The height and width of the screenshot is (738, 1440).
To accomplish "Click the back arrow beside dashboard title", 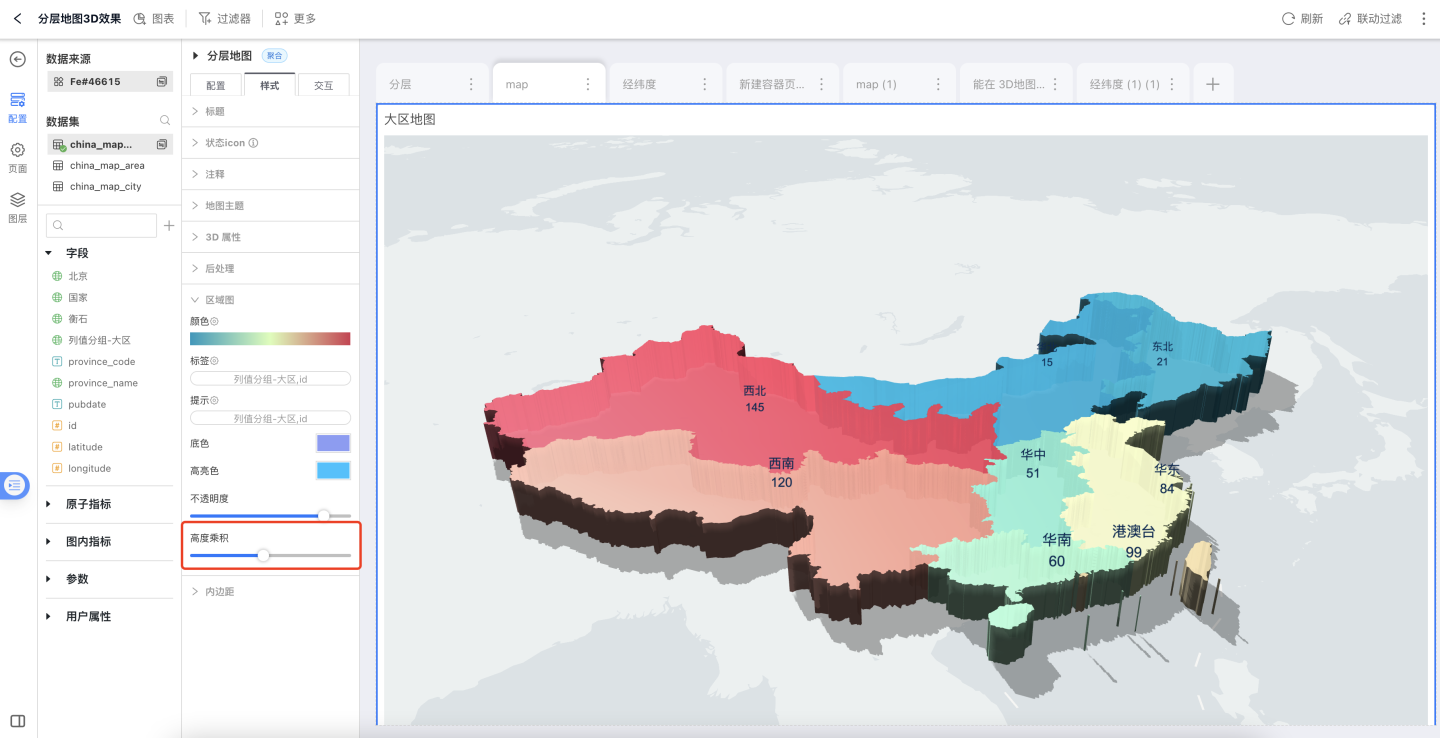I will pyautogui.click(x=17, y=19).
